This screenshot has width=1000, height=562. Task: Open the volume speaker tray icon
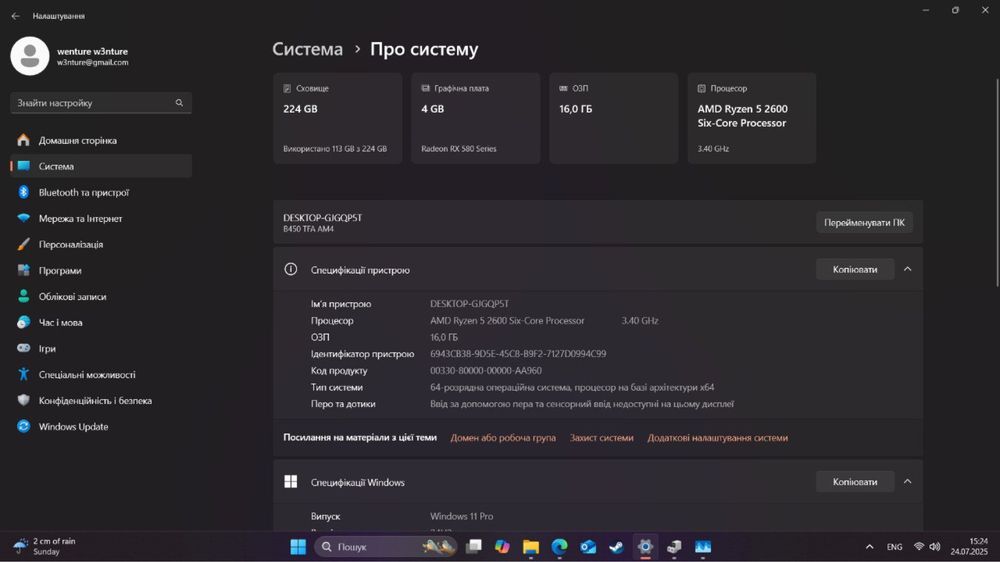pos(935,547)
